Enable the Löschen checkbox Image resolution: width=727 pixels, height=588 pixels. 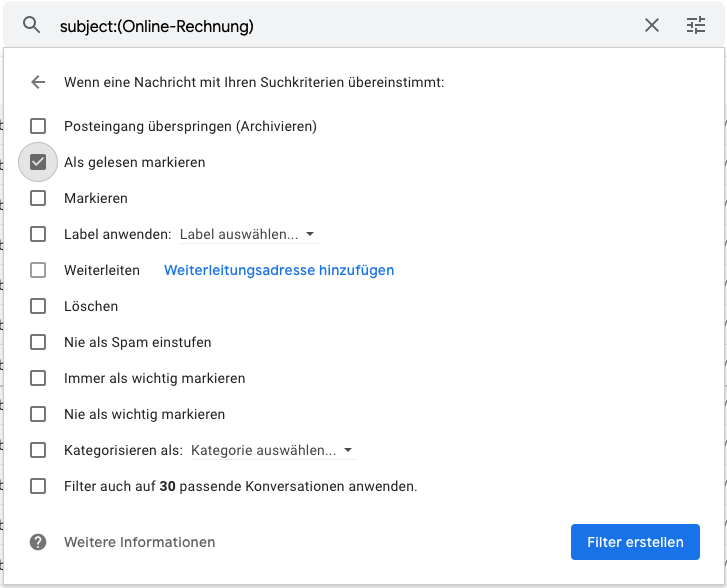pyautogui.click(x=38, y=306)
